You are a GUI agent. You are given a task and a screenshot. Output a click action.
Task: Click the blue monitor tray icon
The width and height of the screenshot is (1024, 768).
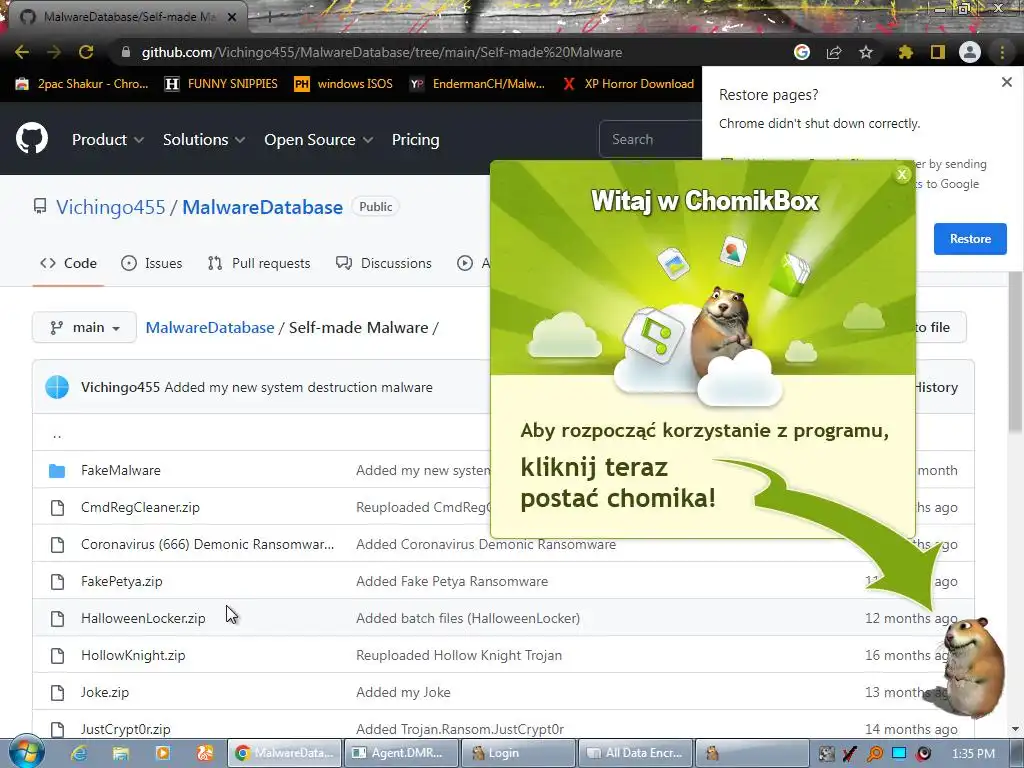coord(899,754)
